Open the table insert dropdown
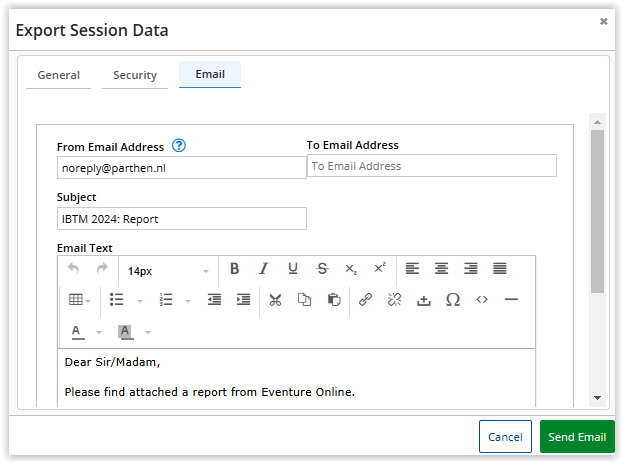Screen dimensions: 623x463 (x=80, y=300)
